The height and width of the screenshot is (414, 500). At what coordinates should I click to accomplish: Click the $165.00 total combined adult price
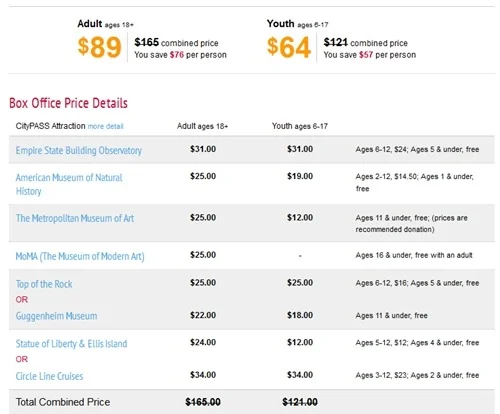(203, 402)
